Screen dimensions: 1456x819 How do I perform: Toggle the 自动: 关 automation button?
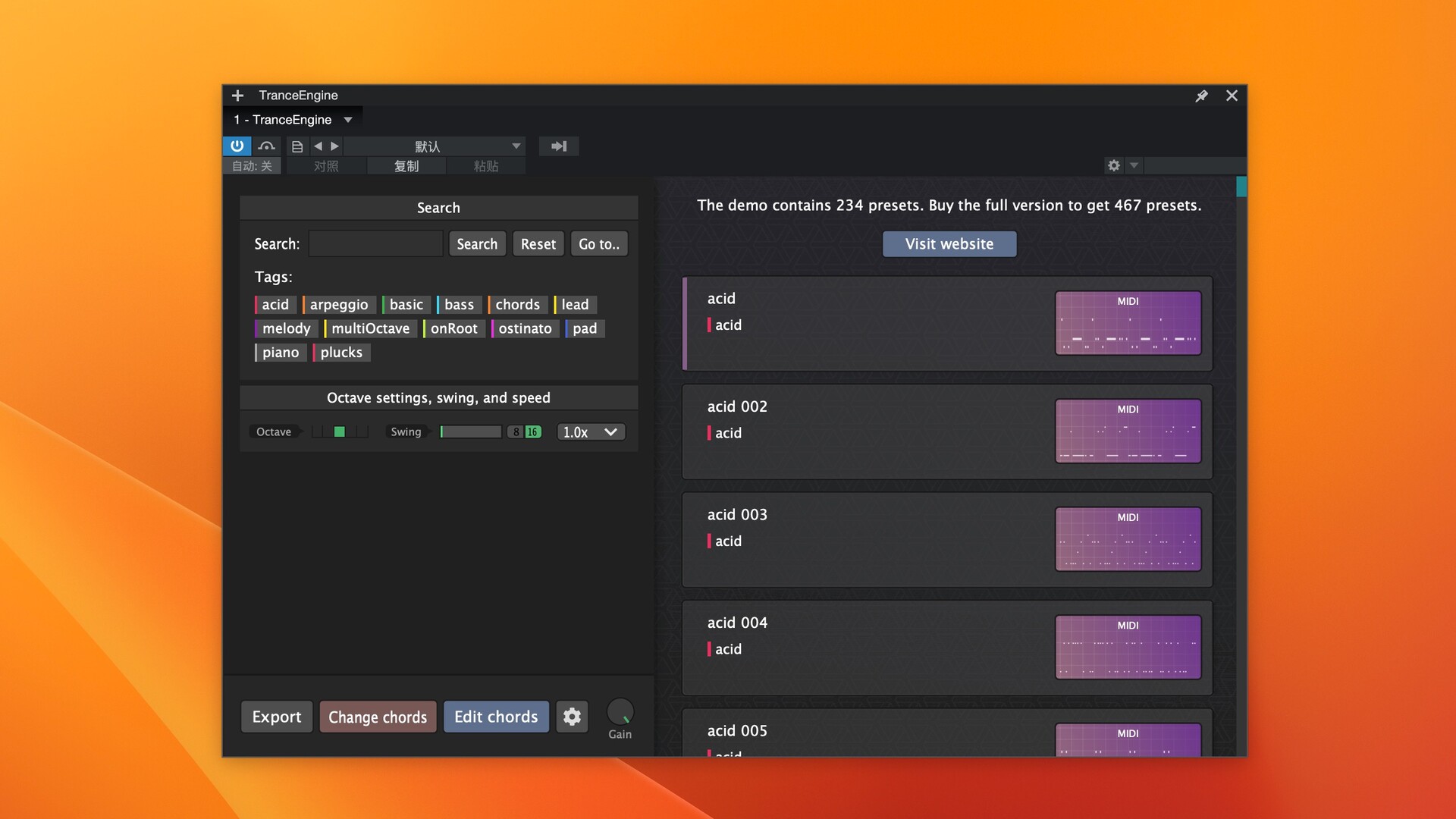[x=252, y=166]
